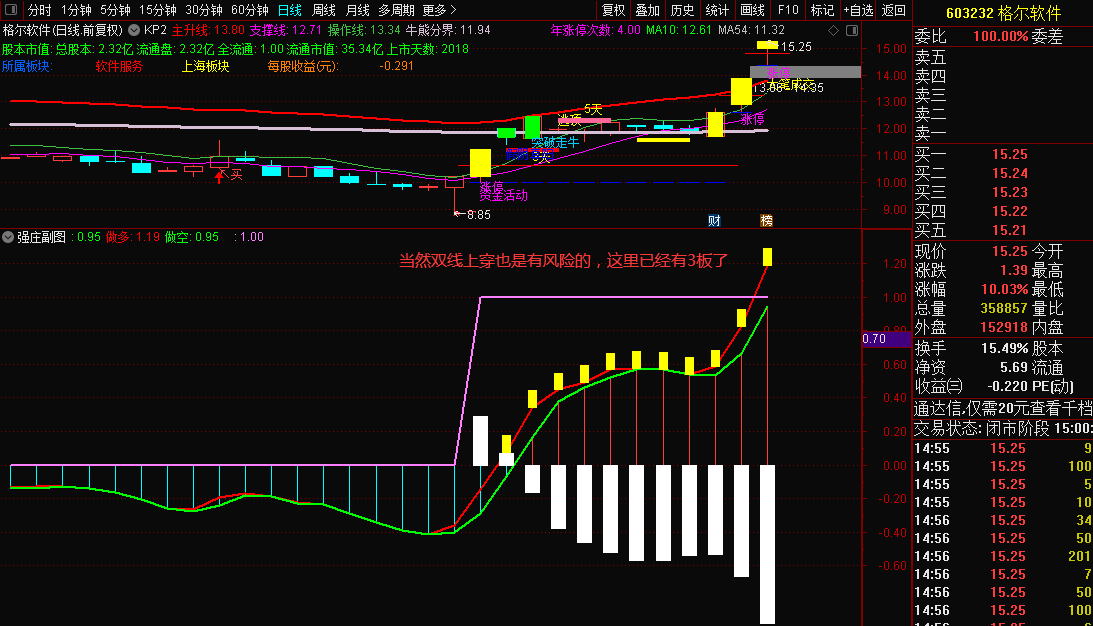Click the 软件服务 sector link

(119, 66)
